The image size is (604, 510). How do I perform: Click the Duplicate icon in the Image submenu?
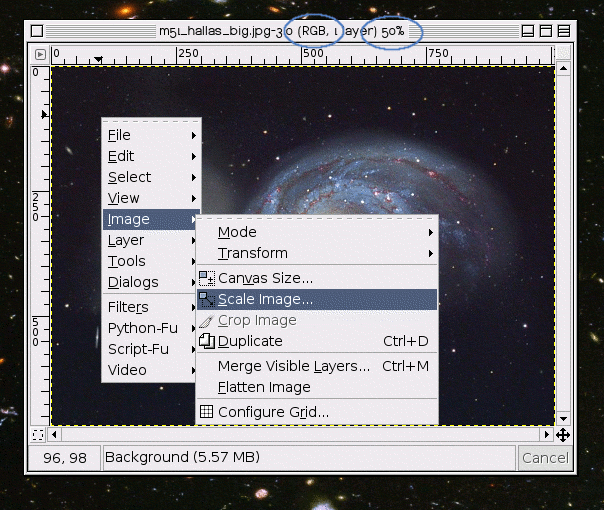(x=207, y=341)
